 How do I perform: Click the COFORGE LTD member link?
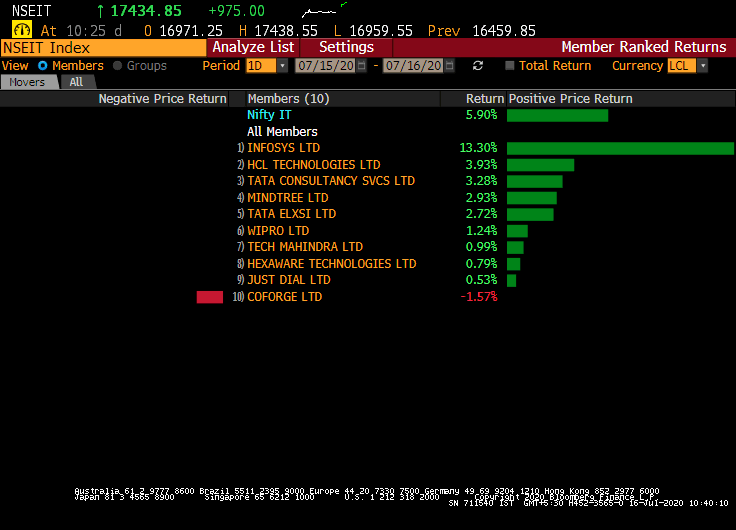tap(285, 297)
